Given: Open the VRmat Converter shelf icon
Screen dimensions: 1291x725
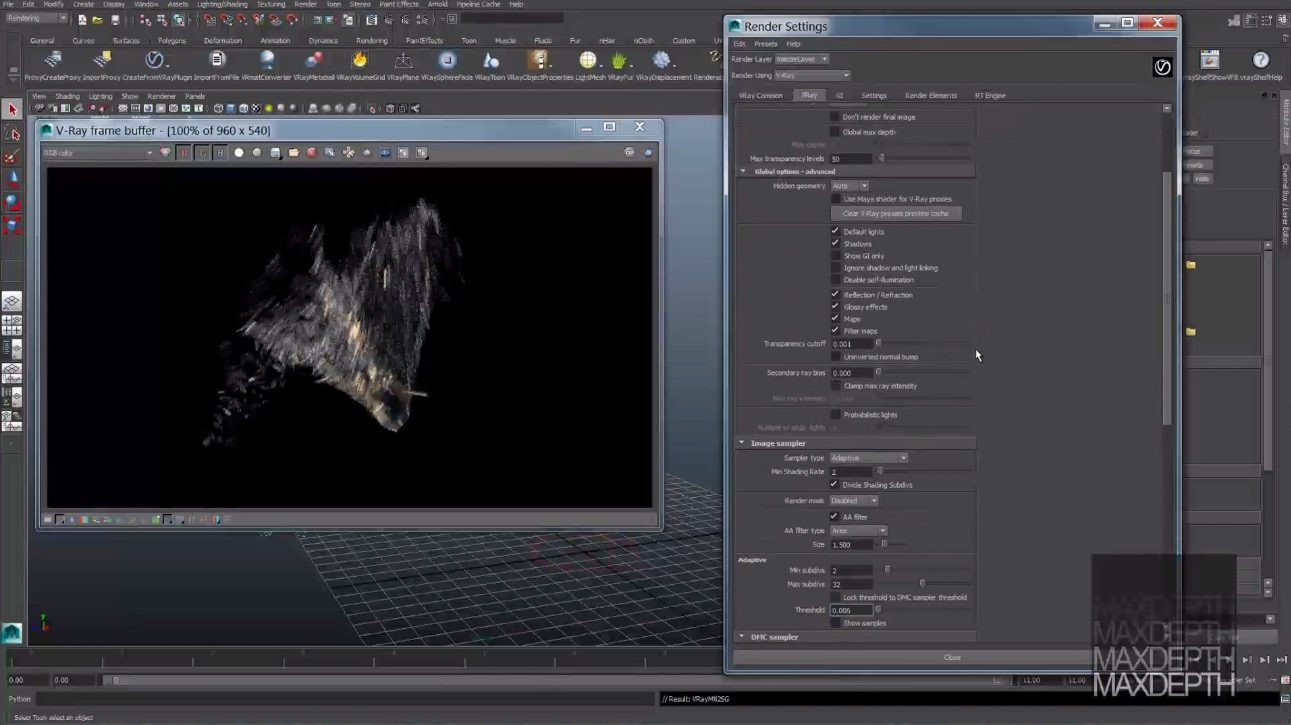Looking at the screenshot, I should [x=266, y=60].
